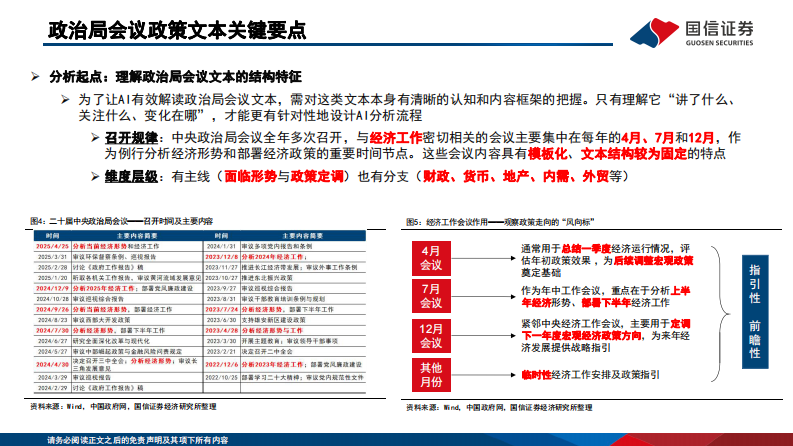Click the underlined term 召开规律
The image size is (793, 446).
(x=131, y=138)
